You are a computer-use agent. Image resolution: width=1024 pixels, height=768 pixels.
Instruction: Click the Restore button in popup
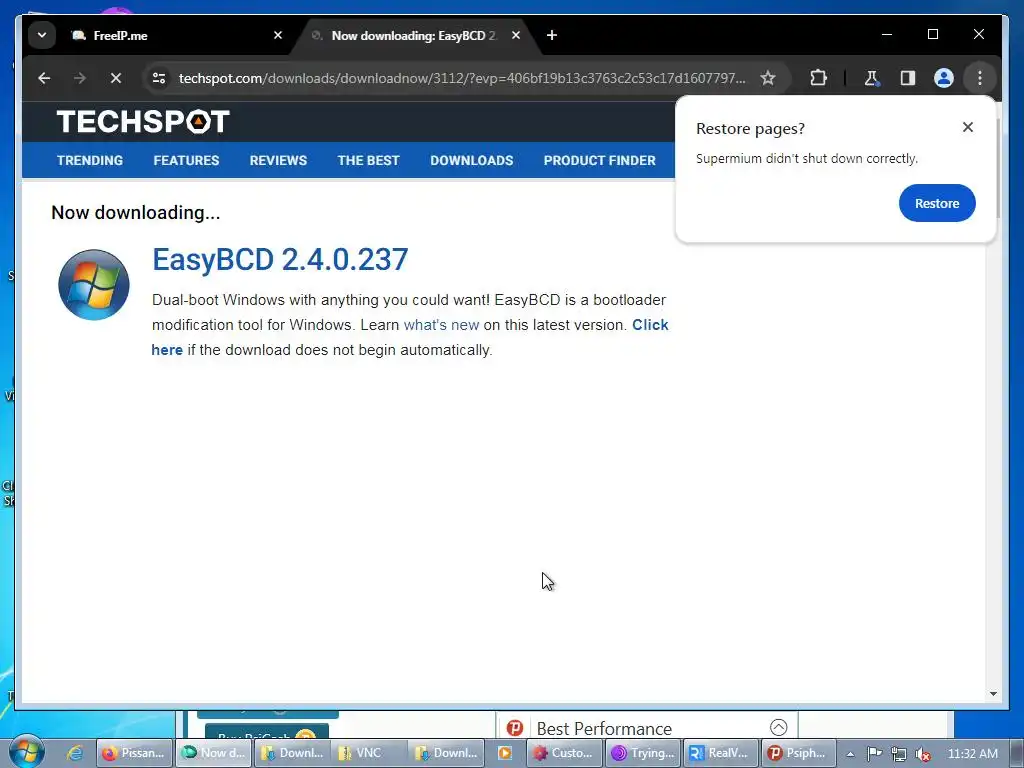click(936, 203)
